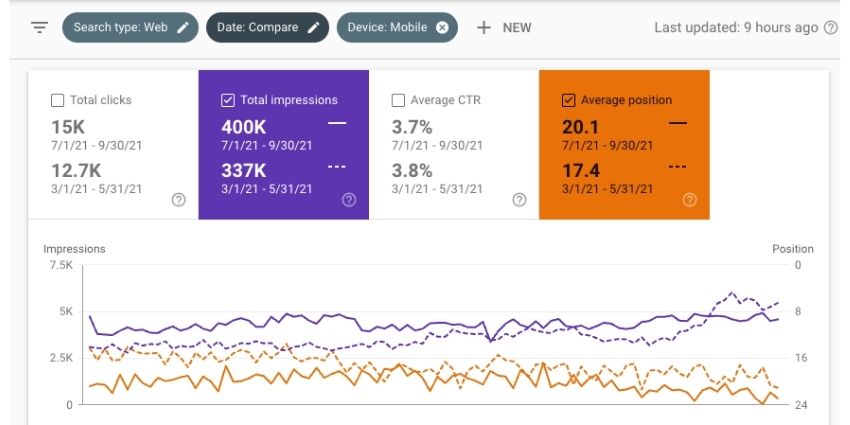The width and height of the screenshot is (850, 425).
Task: Click 3/1/21 - 5/31/21 date in Average position card
Action: click(x=607, y=189)
